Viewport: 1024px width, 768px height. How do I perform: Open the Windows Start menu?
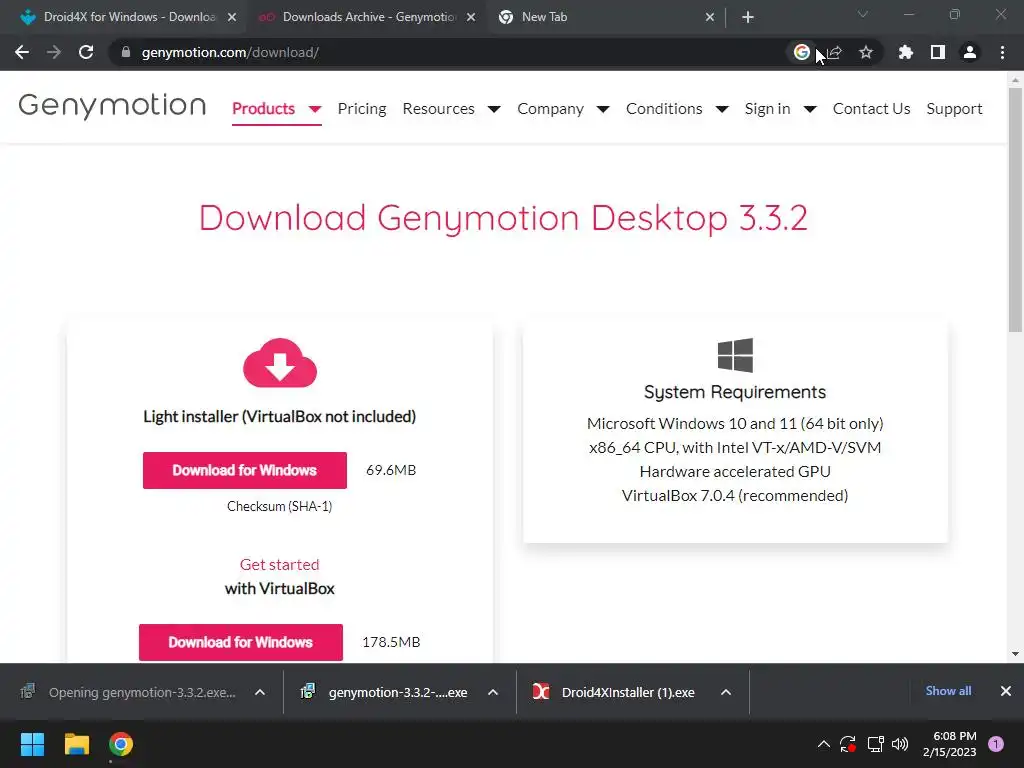(x=32, y=744)
